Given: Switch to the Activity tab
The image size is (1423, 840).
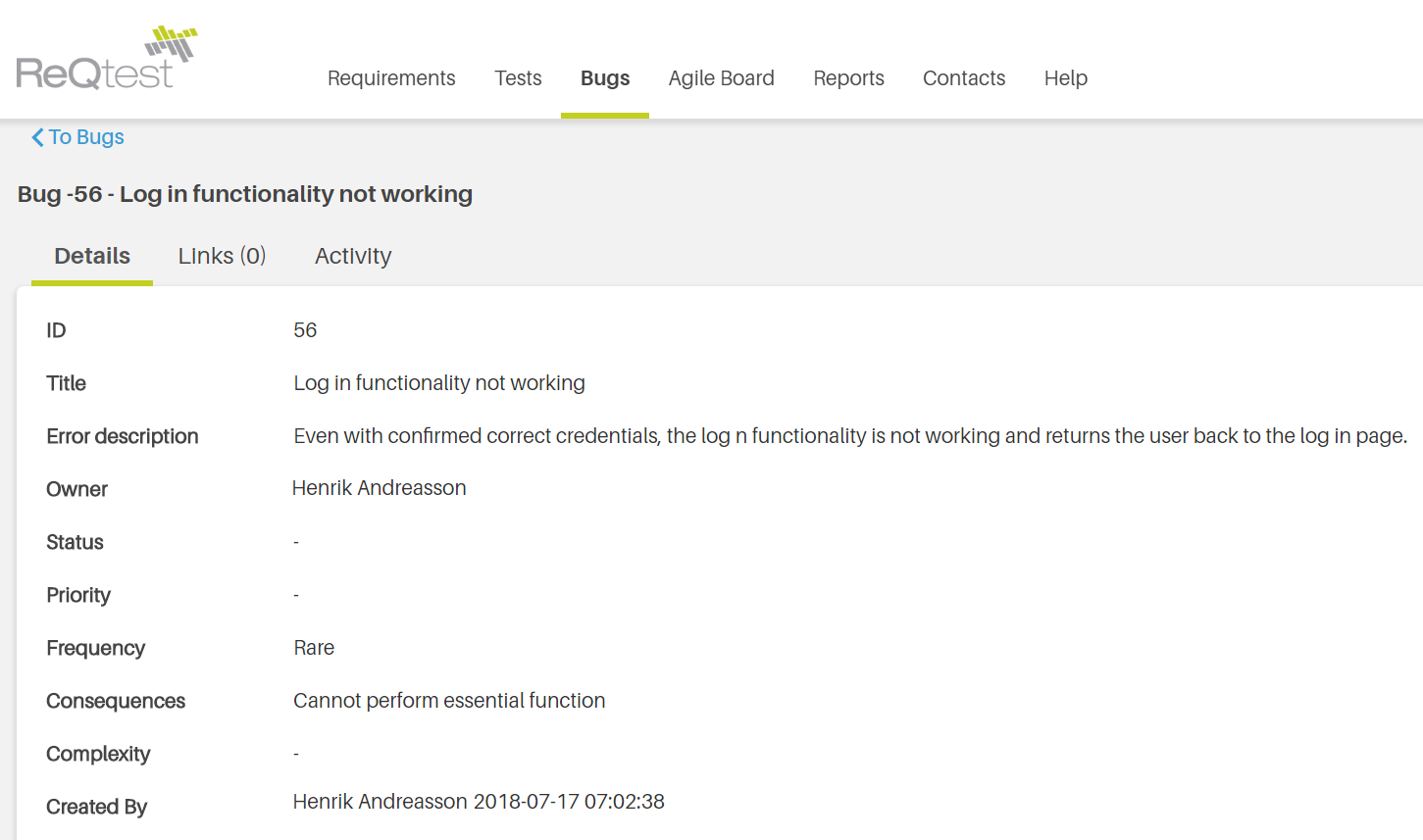Looking at the screenshot, I should [x=353, y=256].
